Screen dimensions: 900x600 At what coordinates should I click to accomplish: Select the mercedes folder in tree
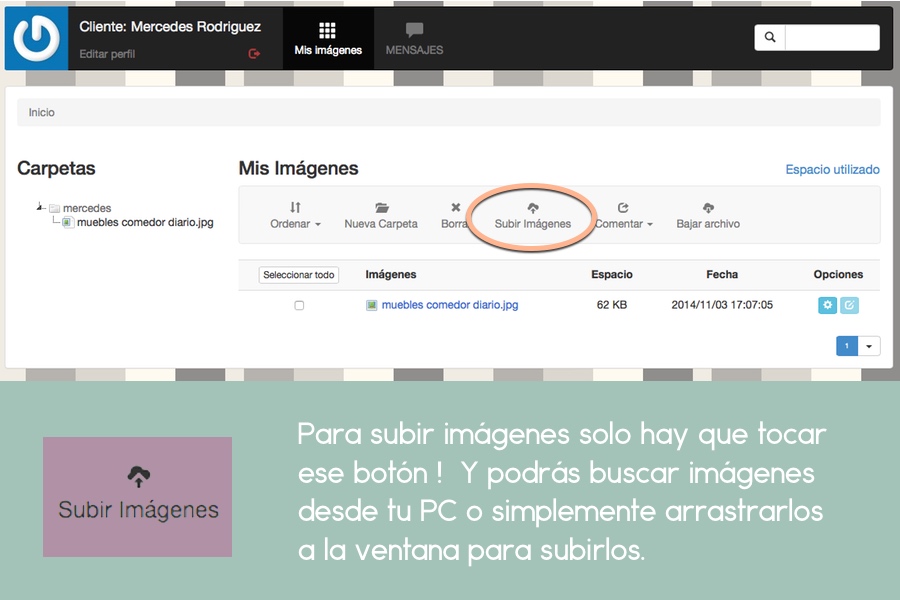[87, 208]
